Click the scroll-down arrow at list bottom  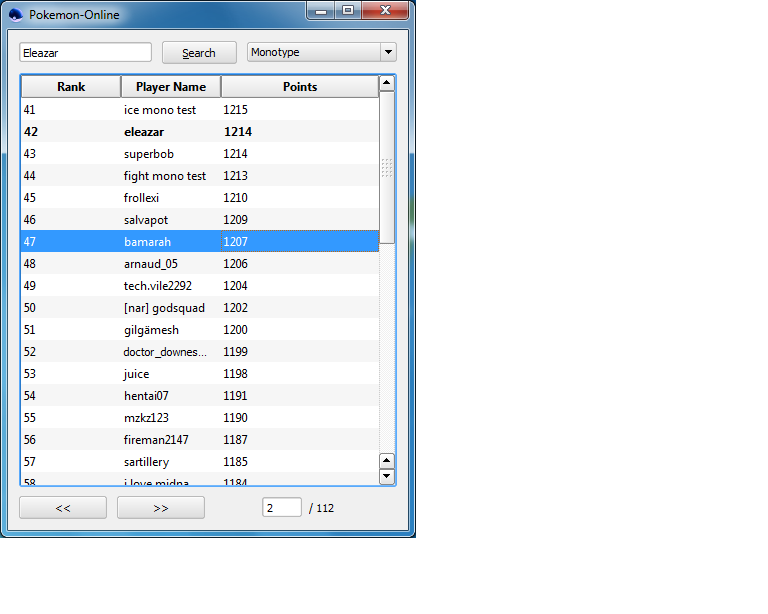coord(387,476)
